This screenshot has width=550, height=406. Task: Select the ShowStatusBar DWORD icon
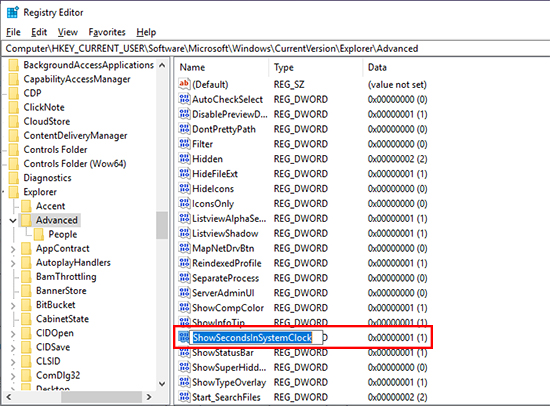click(x=184, y=352)
